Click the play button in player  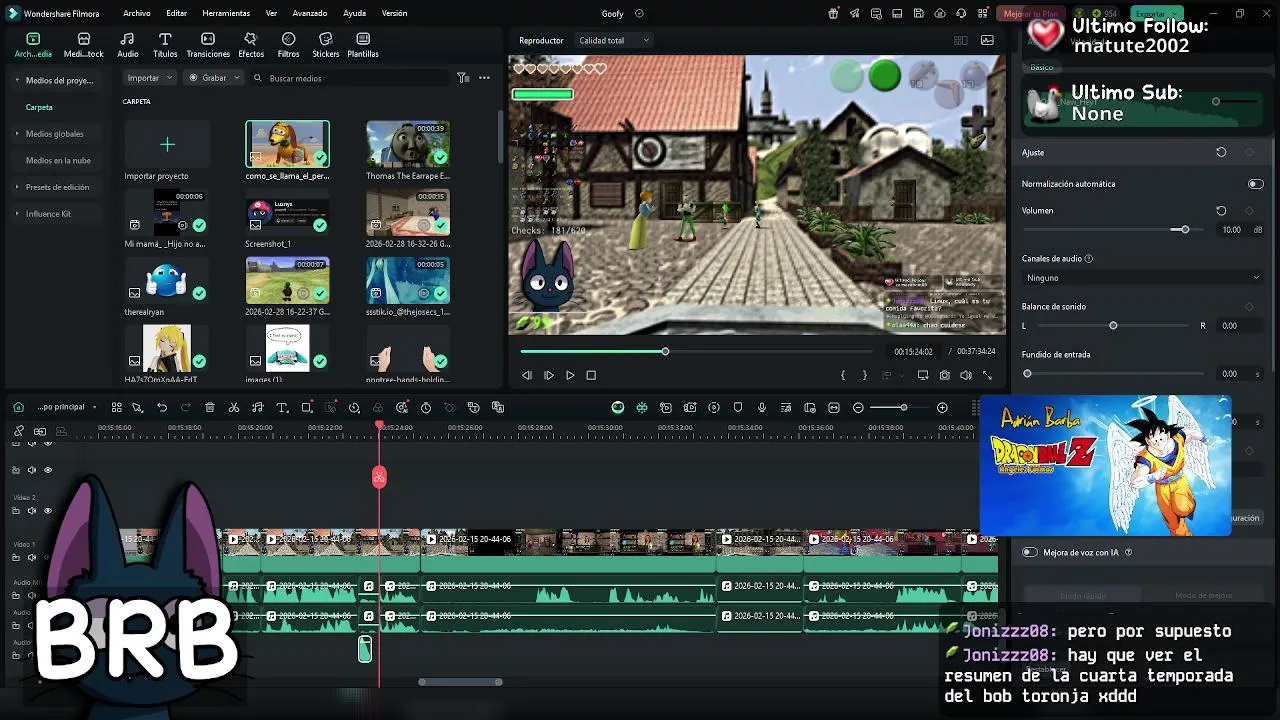570,375
